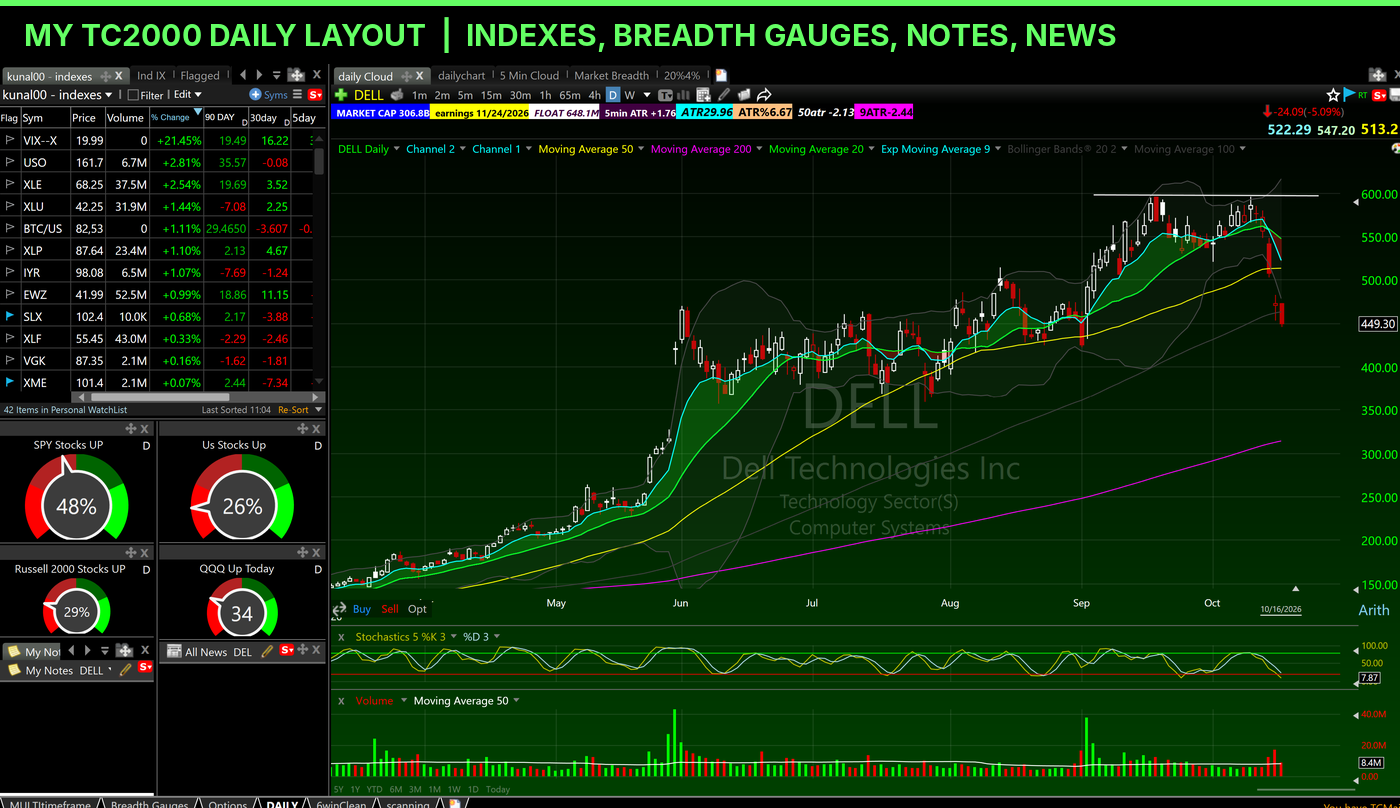Switch to the dailychart tab

[462, 76]
